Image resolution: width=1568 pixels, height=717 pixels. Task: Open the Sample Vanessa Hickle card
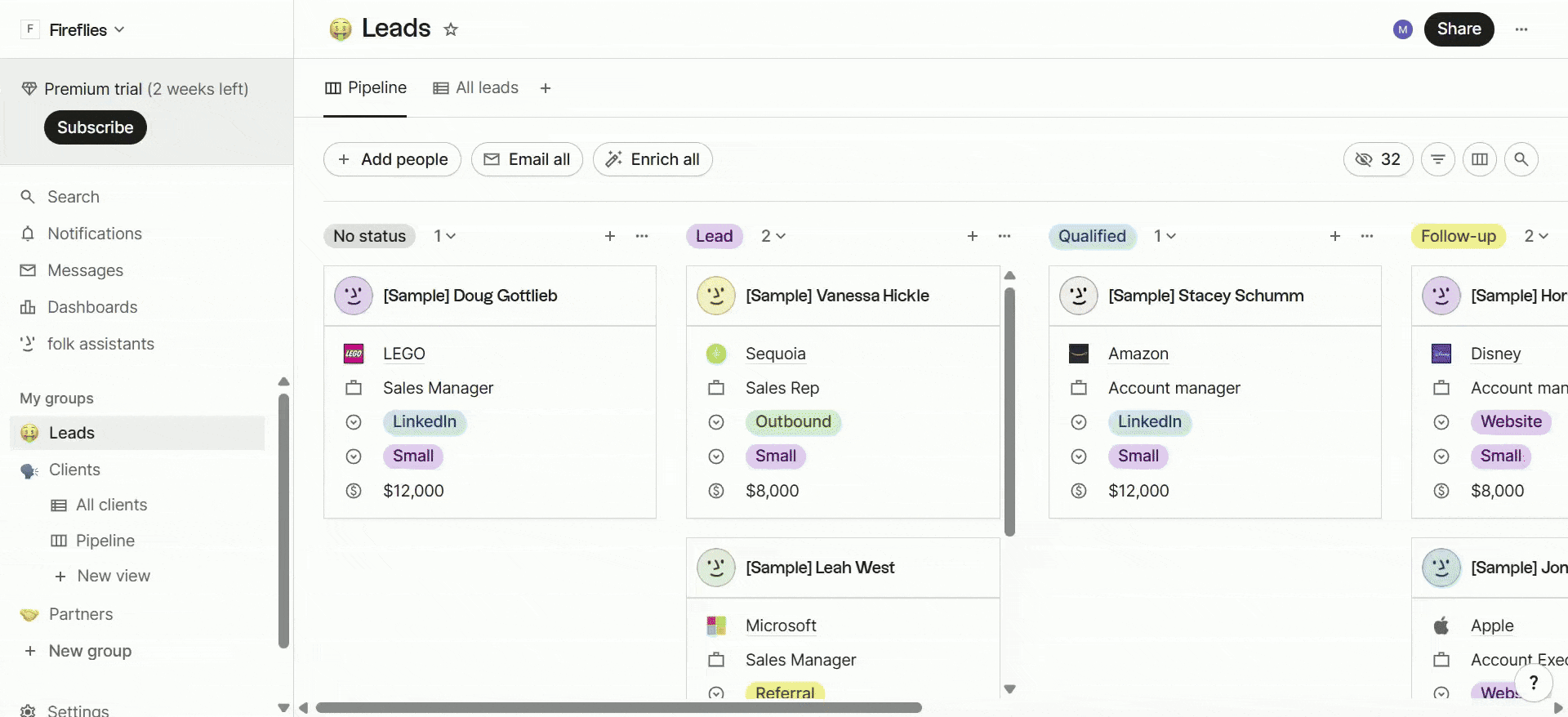[837, 296]
